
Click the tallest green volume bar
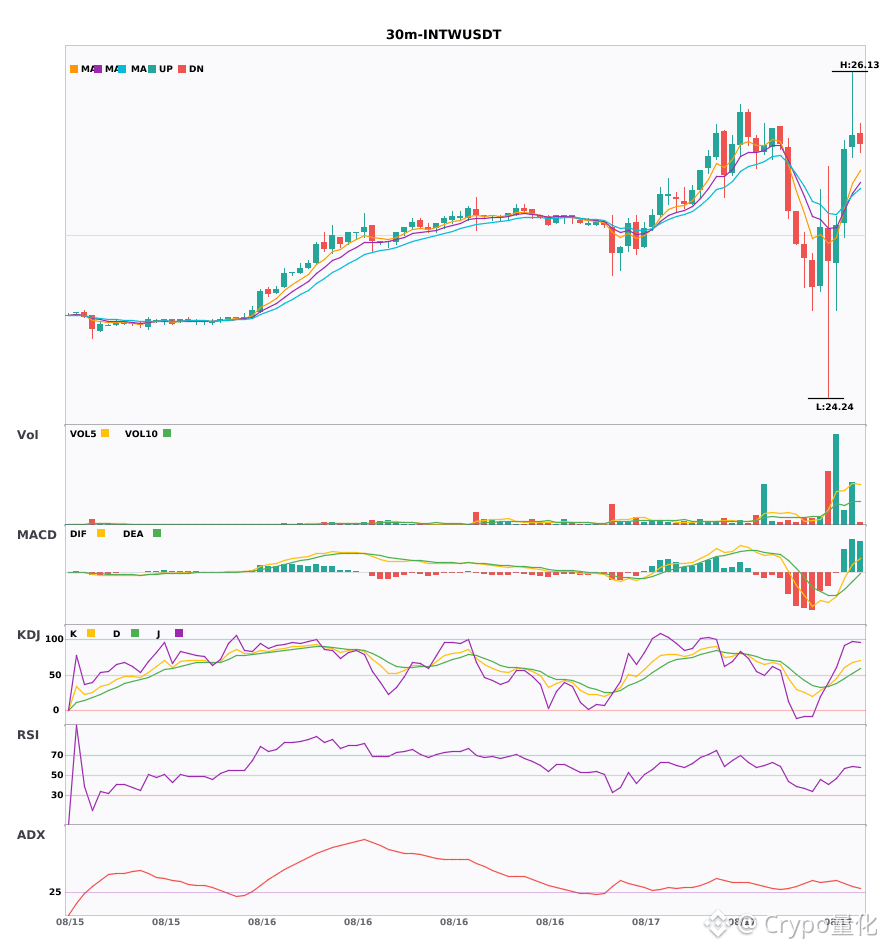(836, 479)
